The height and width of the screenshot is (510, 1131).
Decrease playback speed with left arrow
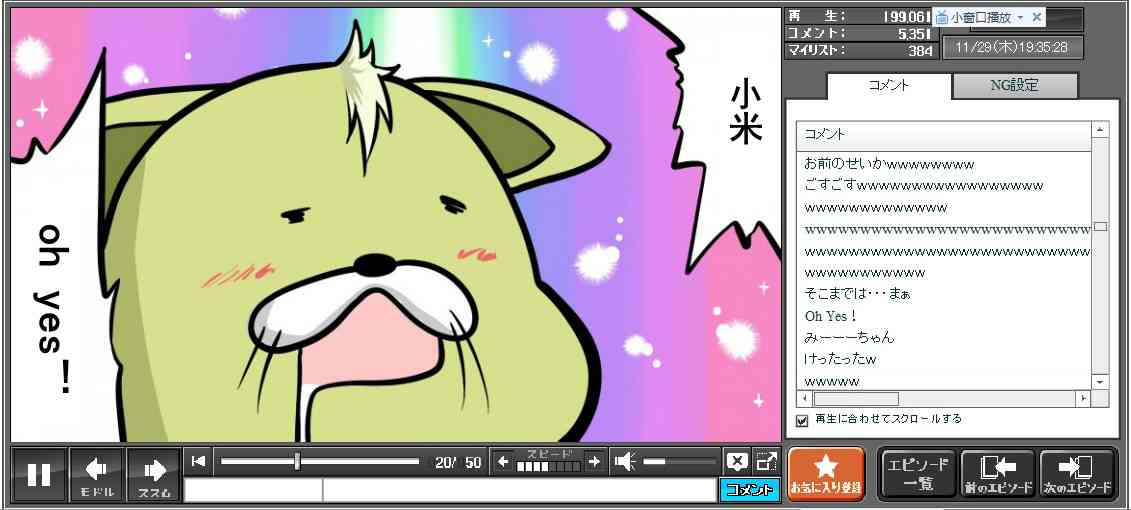coord(503,461)
